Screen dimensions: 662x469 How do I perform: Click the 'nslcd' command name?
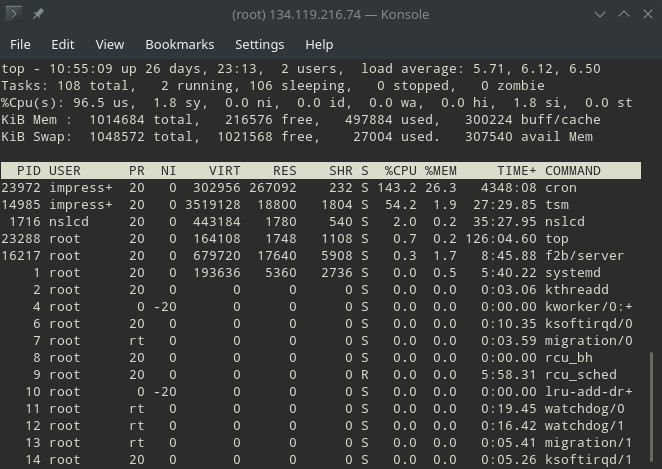pos(564,222)
